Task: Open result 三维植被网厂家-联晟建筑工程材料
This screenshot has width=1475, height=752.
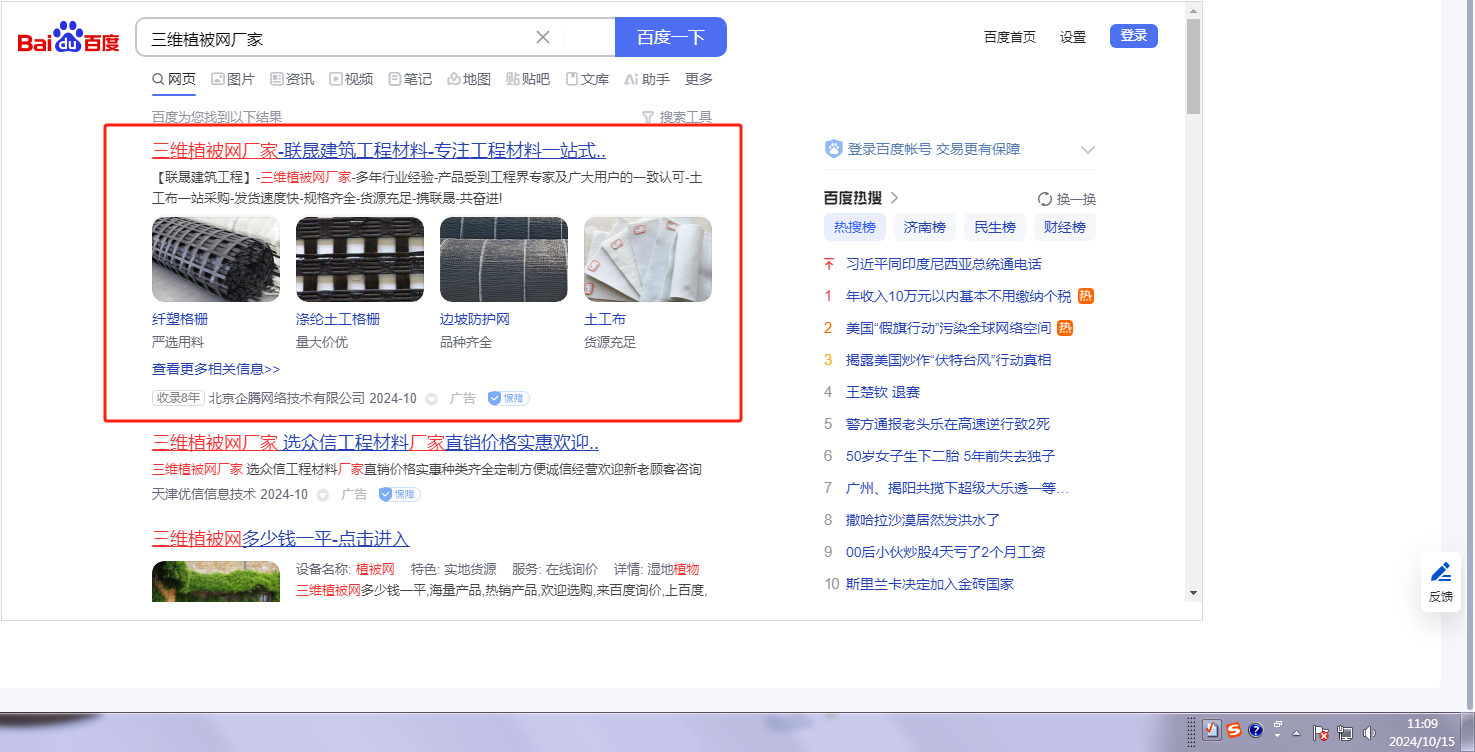Action: 379,151
